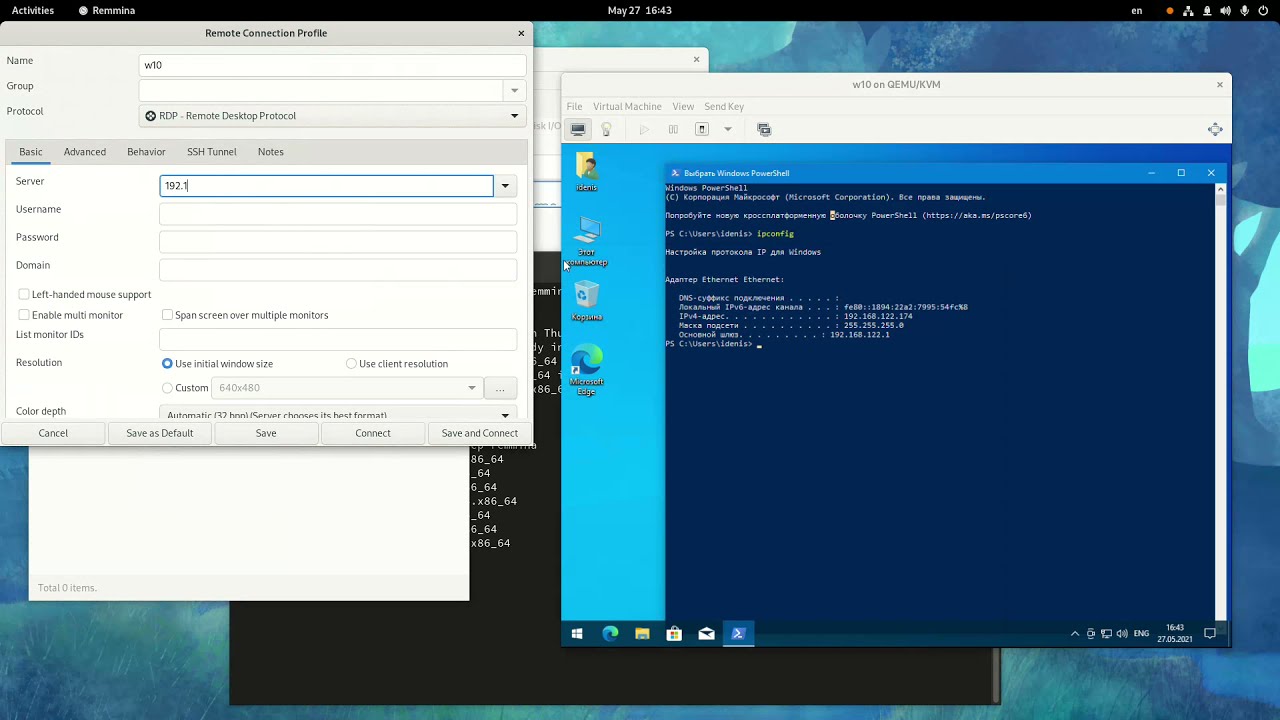Focus the Password input field
Screen dimensions: 1280x720
tap(338, 240)
